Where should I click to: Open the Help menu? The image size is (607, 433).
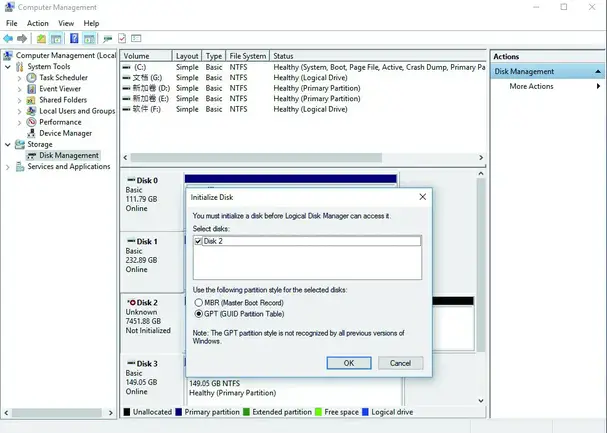[x=91, y=23]
